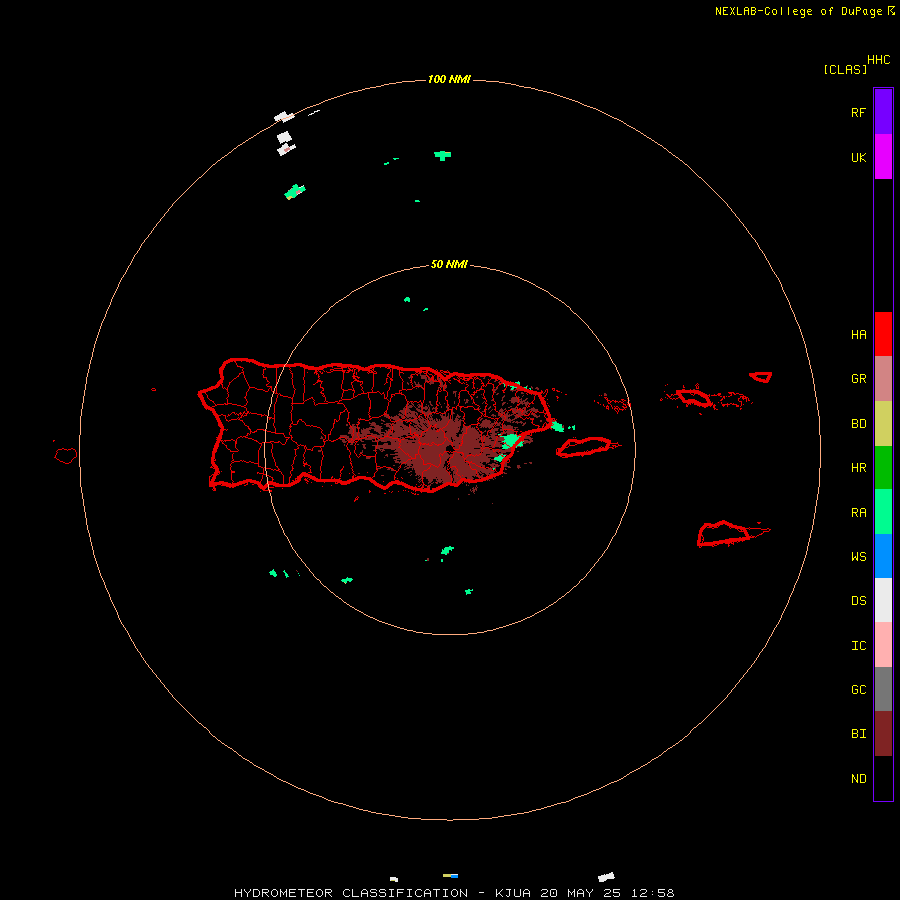Pick the gray GC legend swatch
The height and width of the screenshot is (900, 900).
[883, 689]
